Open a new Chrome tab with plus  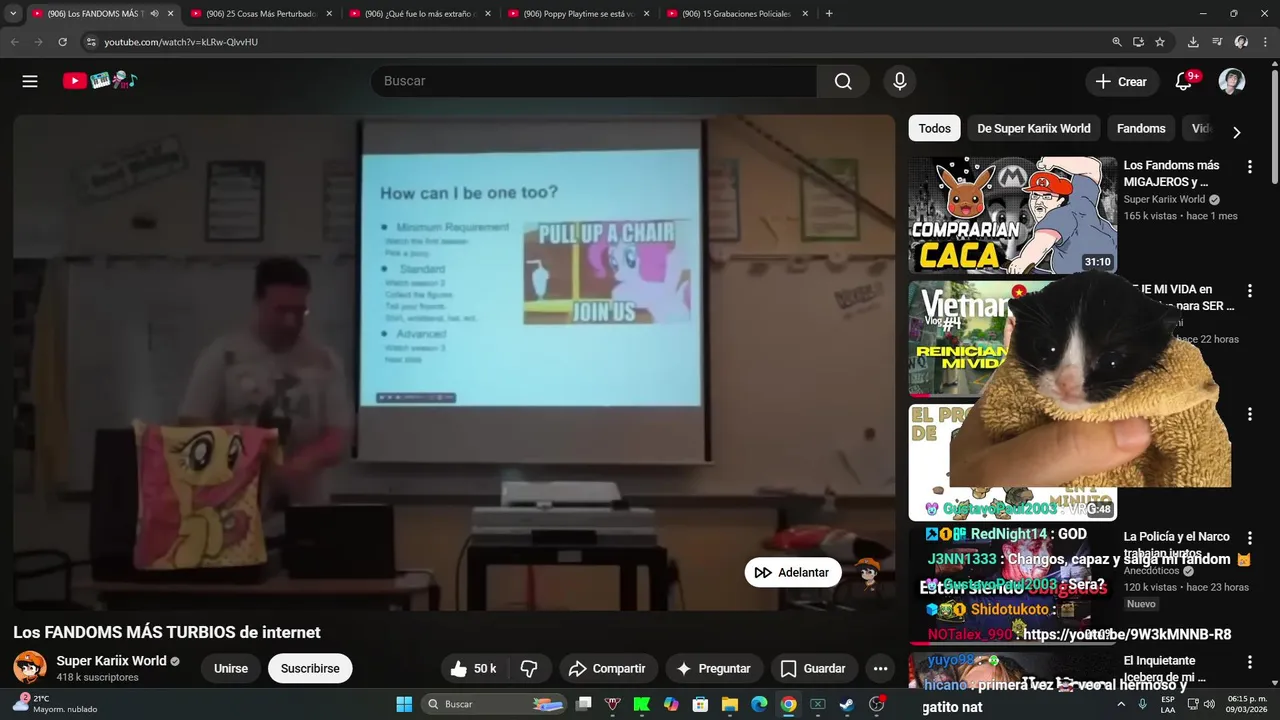pos(829,14)
